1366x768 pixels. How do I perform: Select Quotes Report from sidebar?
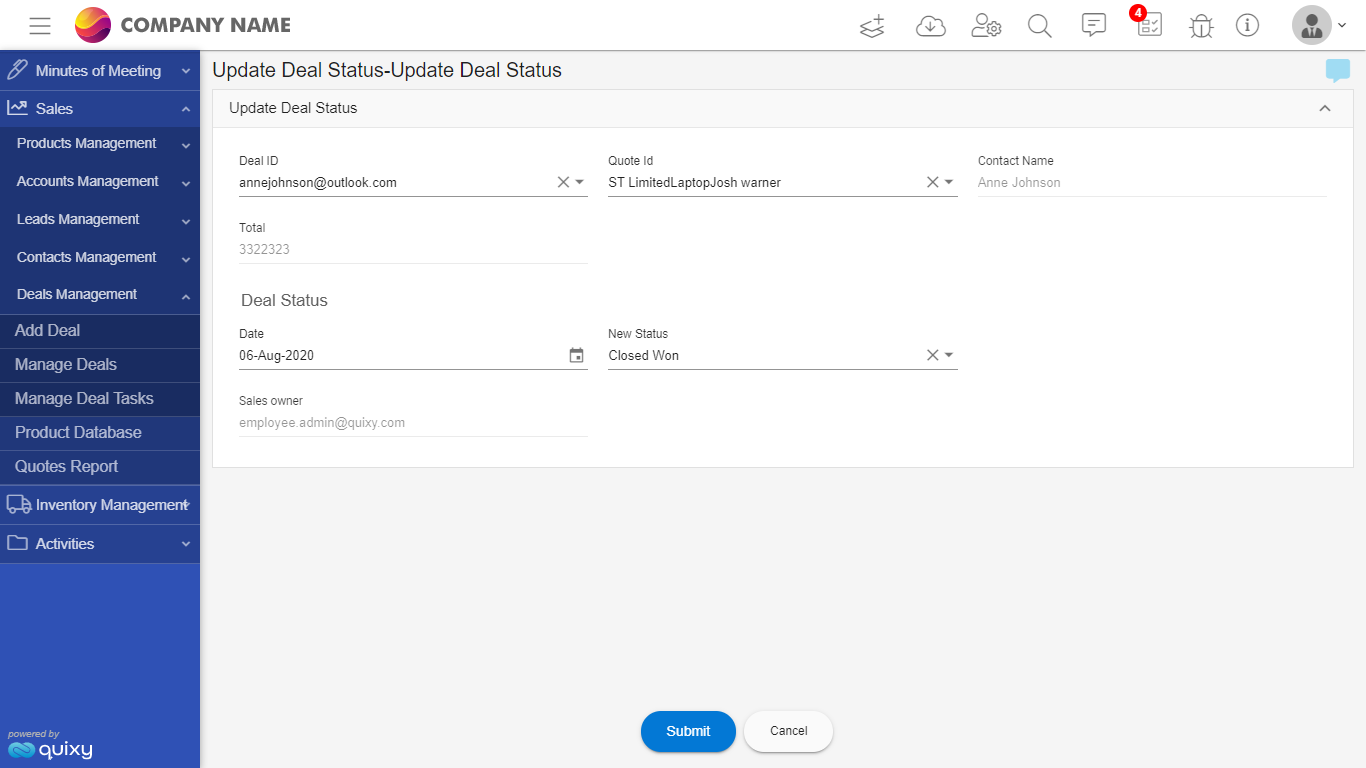point(66,466)
